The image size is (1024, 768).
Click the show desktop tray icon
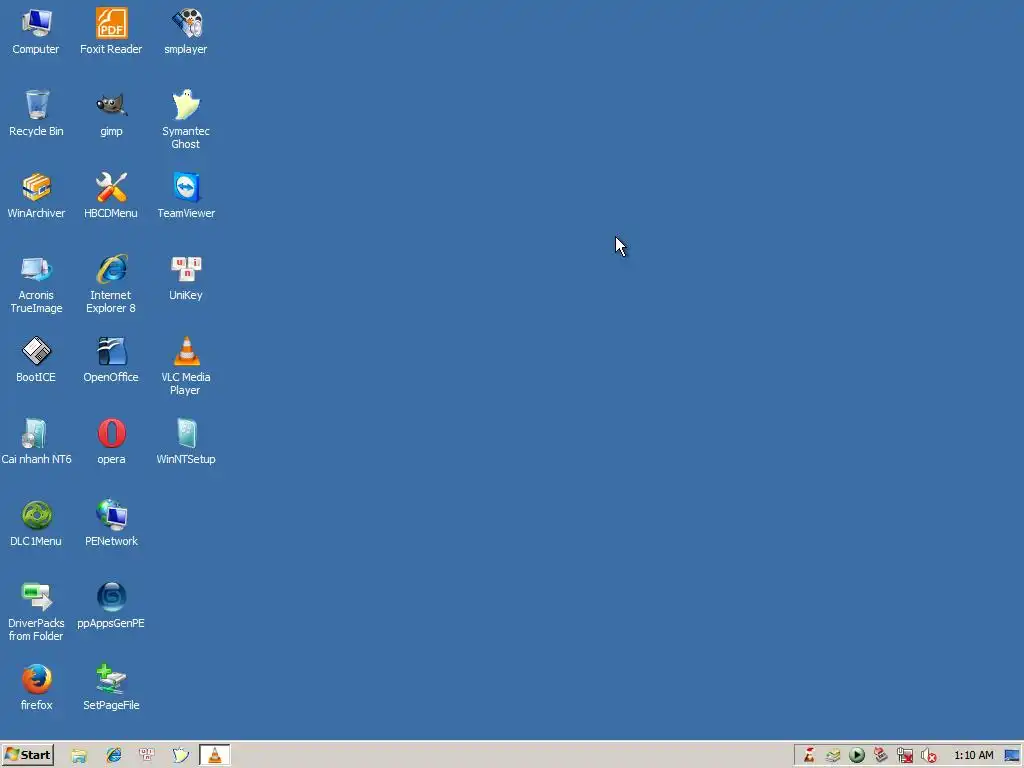(x=1012, y=756)
